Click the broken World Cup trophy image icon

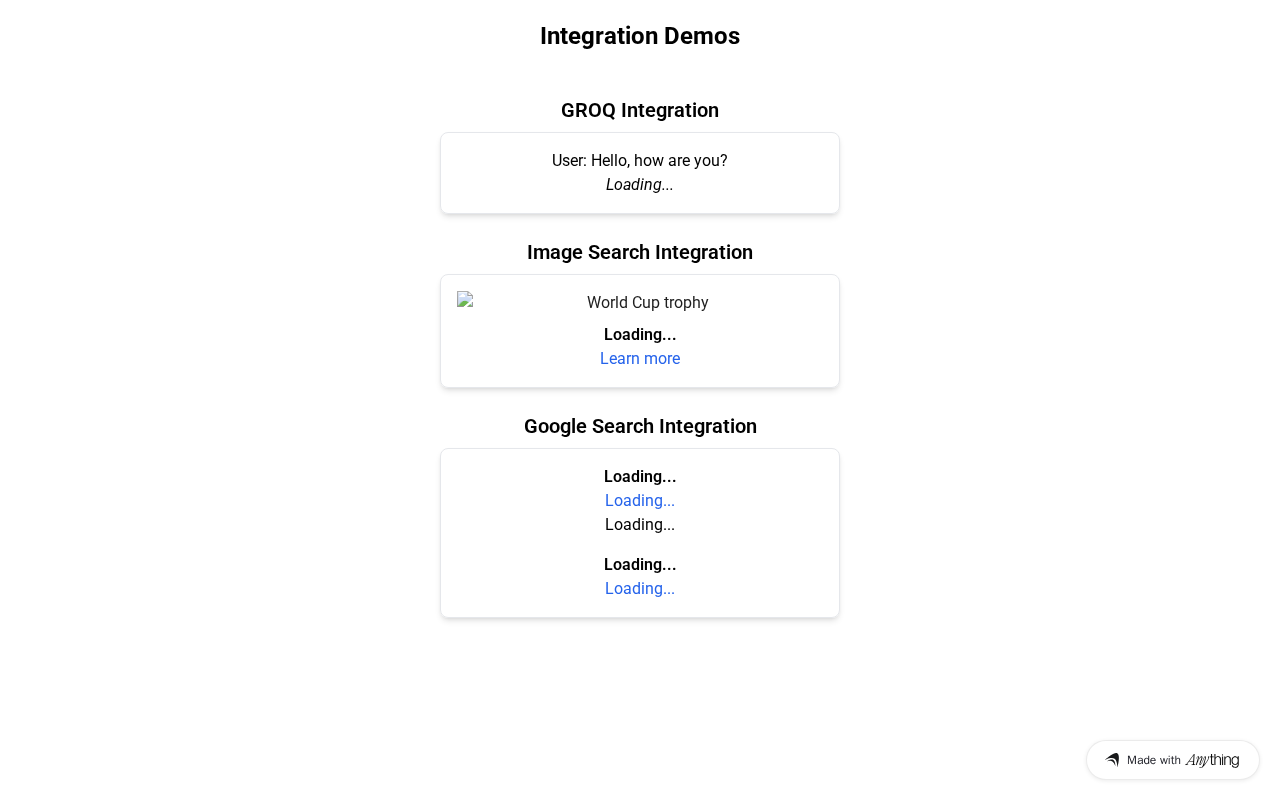coord(465,299)
